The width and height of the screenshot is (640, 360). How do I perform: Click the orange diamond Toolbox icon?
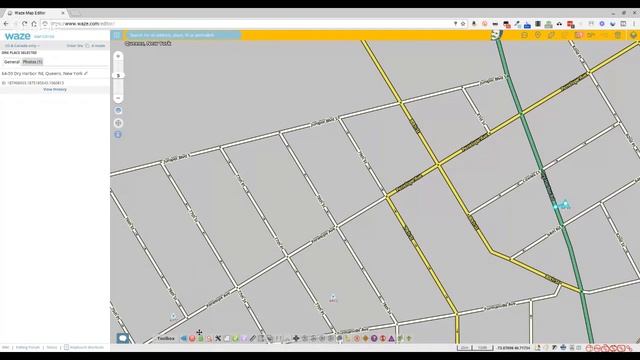point(365,338)
